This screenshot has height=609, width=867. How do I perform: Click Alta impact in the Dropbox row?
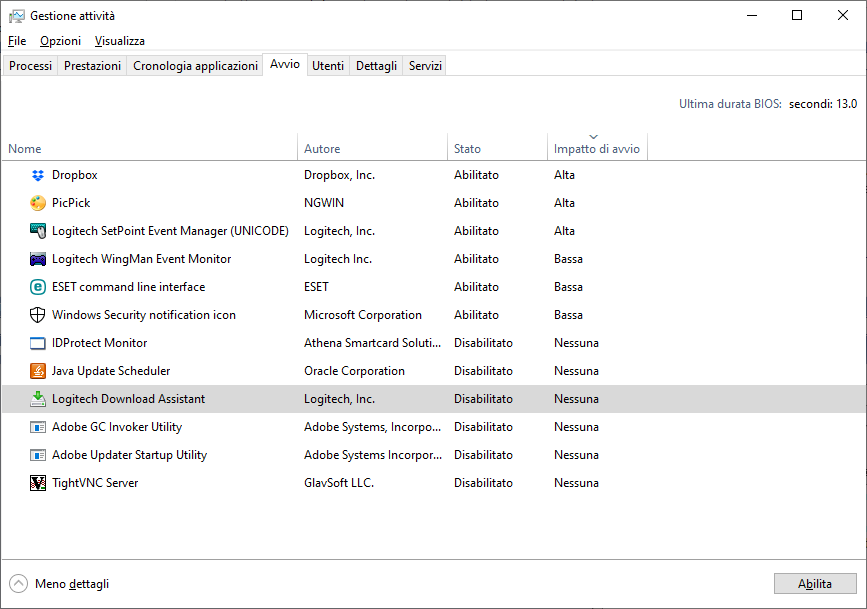(x=565, y=175)
